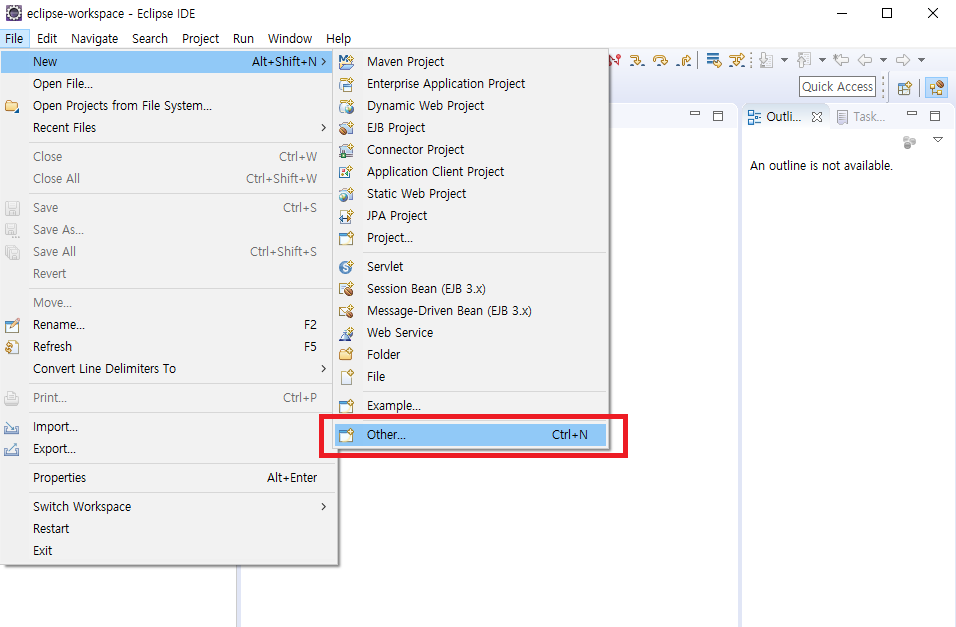Click the Connector Project icon
956x627 pixels.
tap(346, 150)
